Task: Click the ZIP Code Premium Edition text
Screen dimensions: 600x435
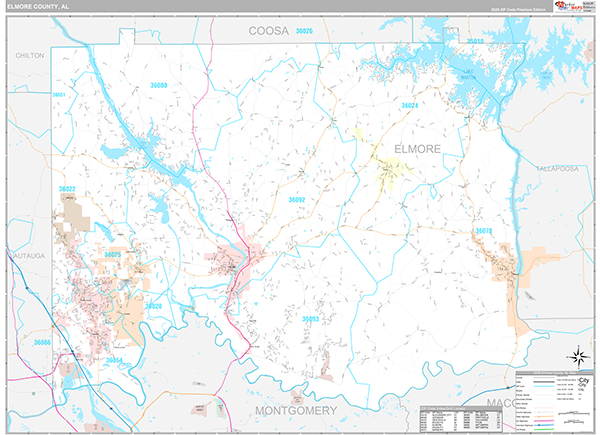Action: 518,9
